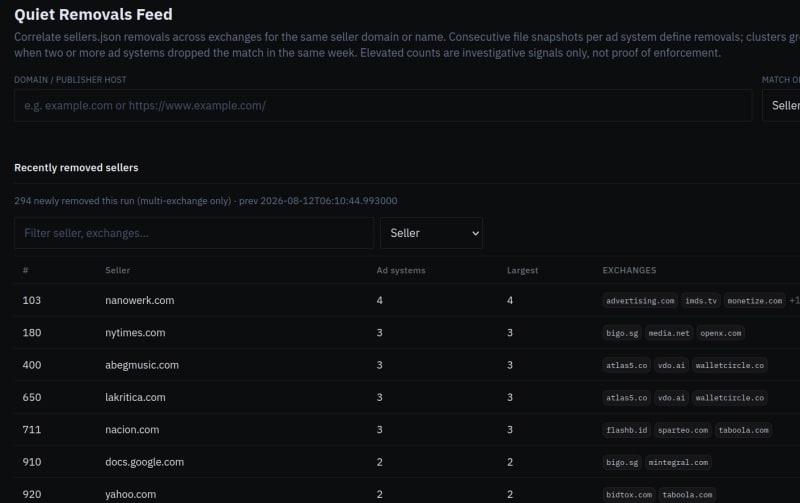Click taboola.com tag in nacion.com row
The height and width of the screenshot is (503, 800).
pyautogui.click(x=743, y=430)
